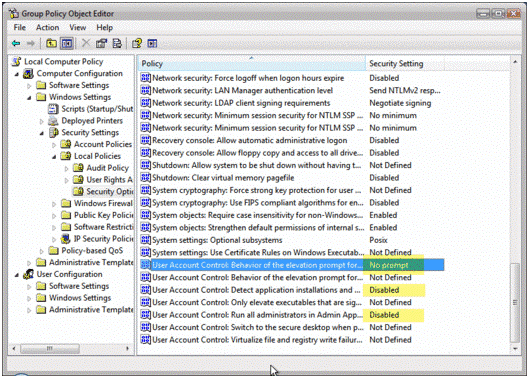Click the icon beside Network security: LDAP client signing
529x378 pixels.
coord(145,103)
